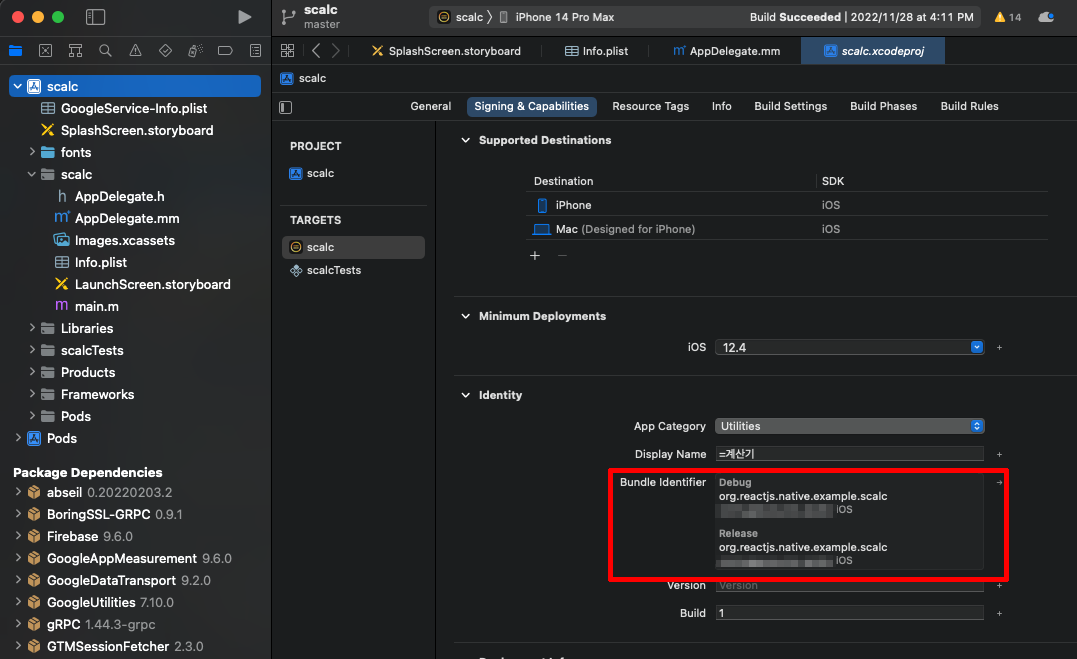Open the Test navigator diamond icon

click(x=166, y=51)
